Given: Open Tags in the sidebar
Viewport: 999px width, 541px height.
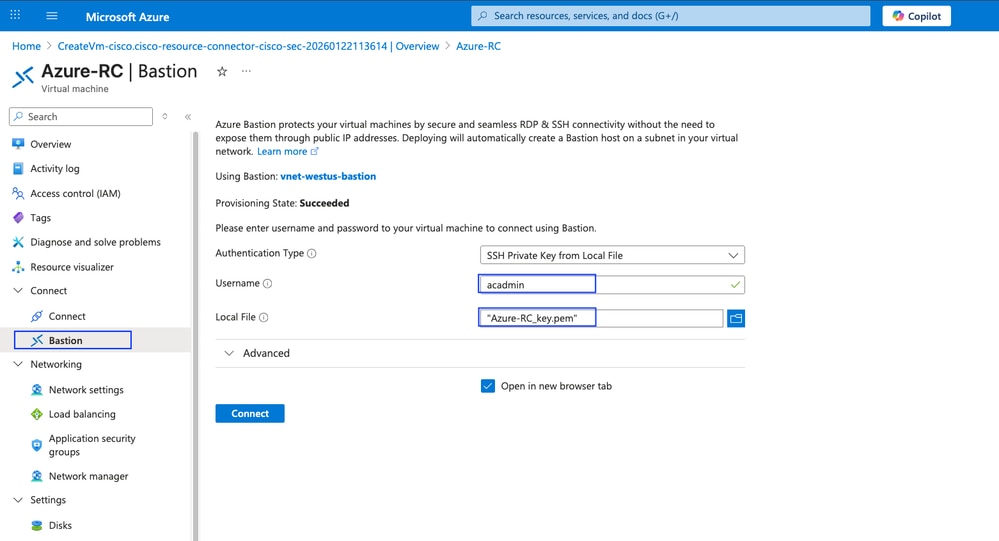Looking at the screenshot, I should pyautogui.click(x=40, y=218).
